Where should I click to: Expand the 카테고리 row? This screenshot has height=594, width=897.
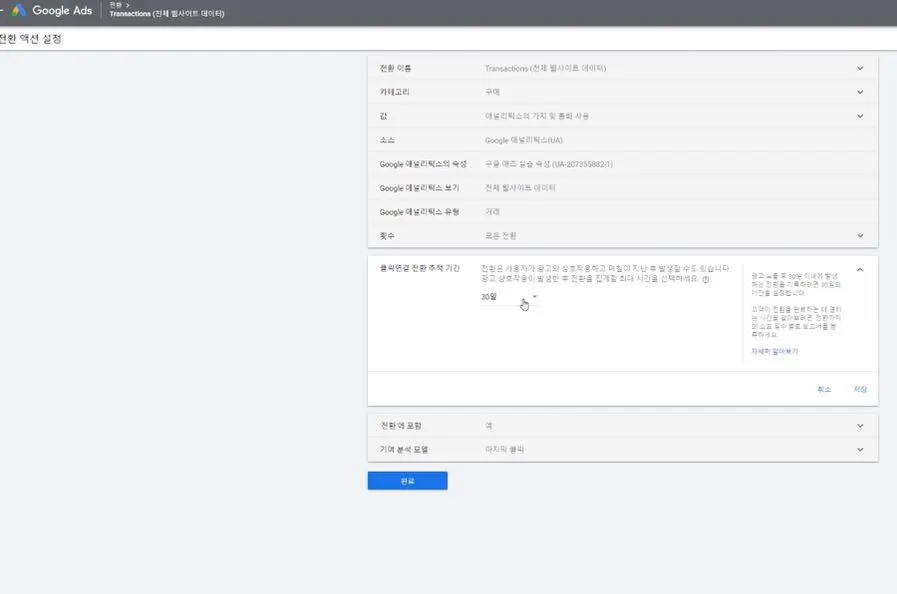pos(858,91)
